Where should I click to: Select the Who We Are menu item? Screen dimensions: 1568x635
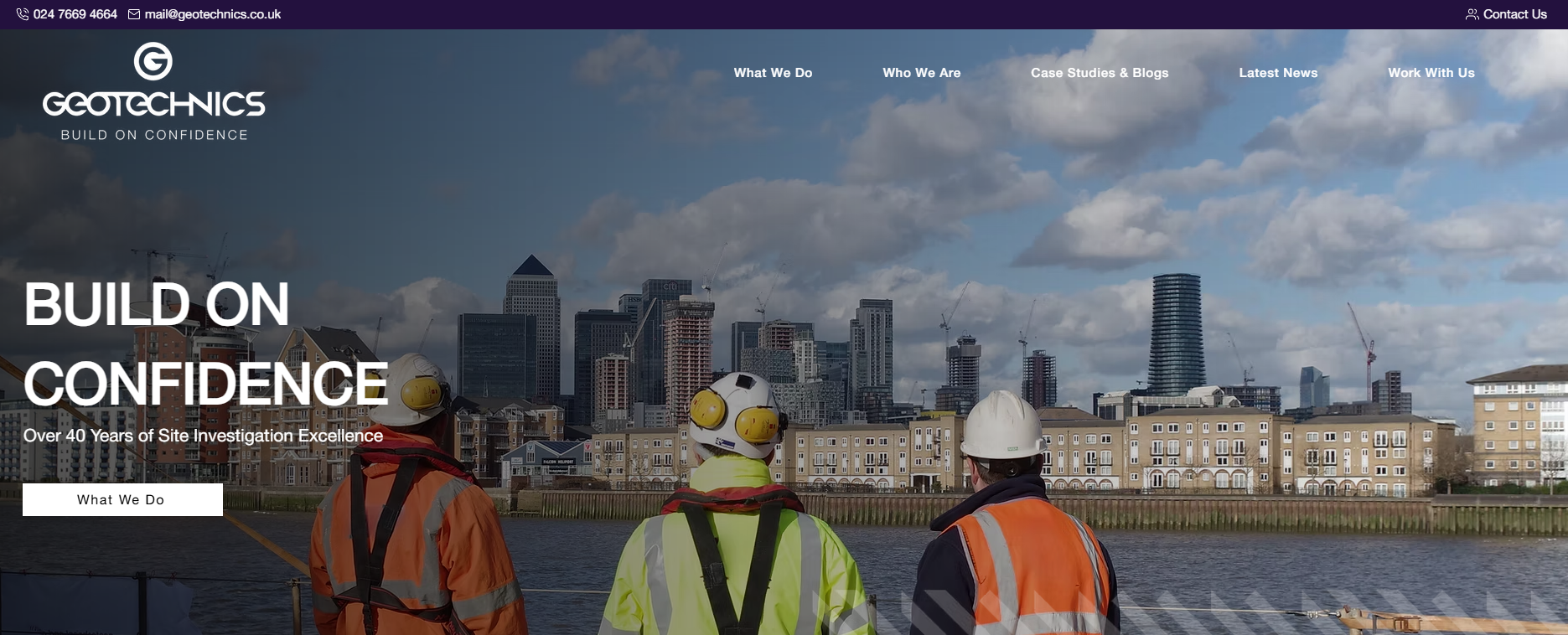(921, 73)
